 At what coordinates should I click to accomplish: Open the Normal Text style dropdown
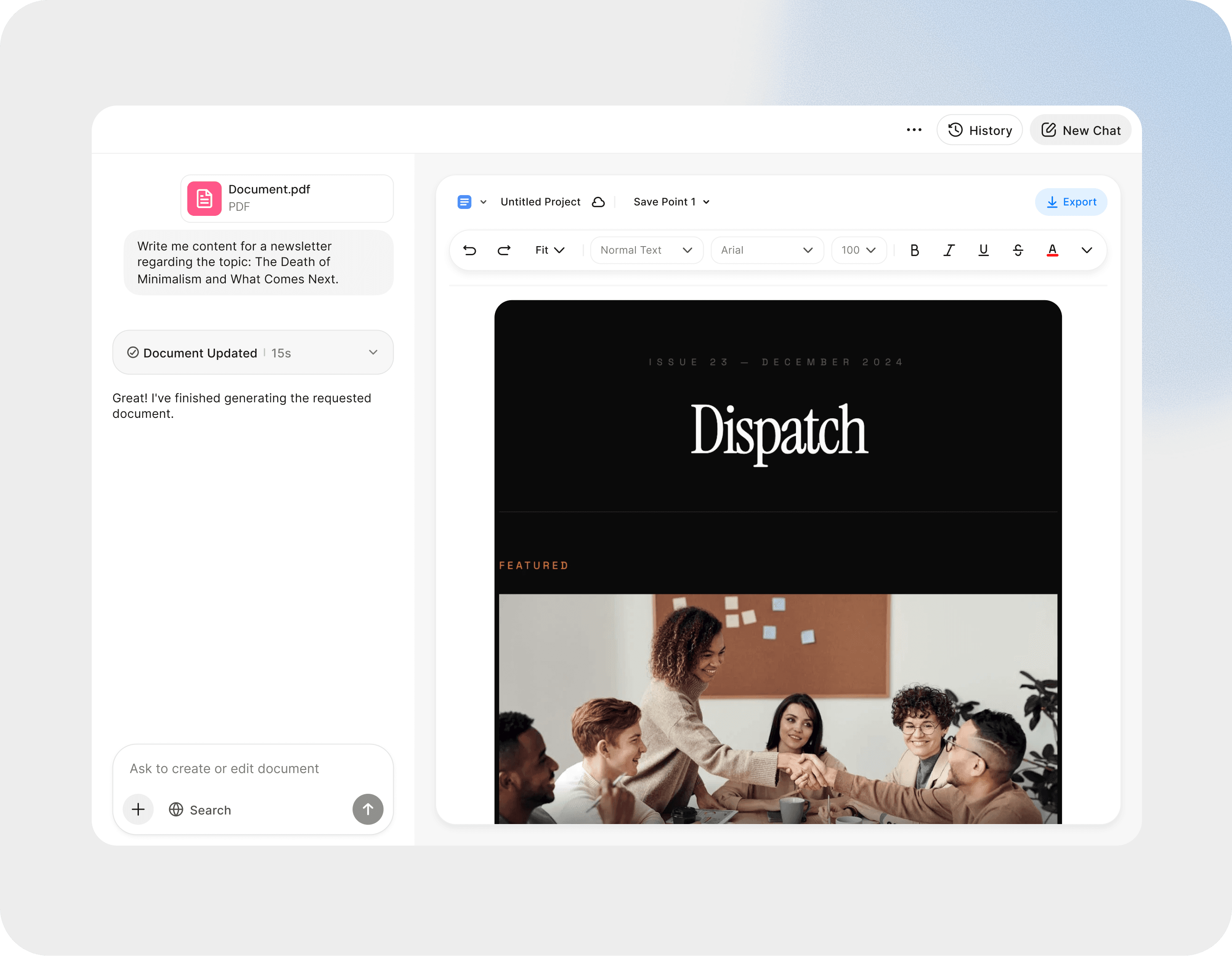646,250
